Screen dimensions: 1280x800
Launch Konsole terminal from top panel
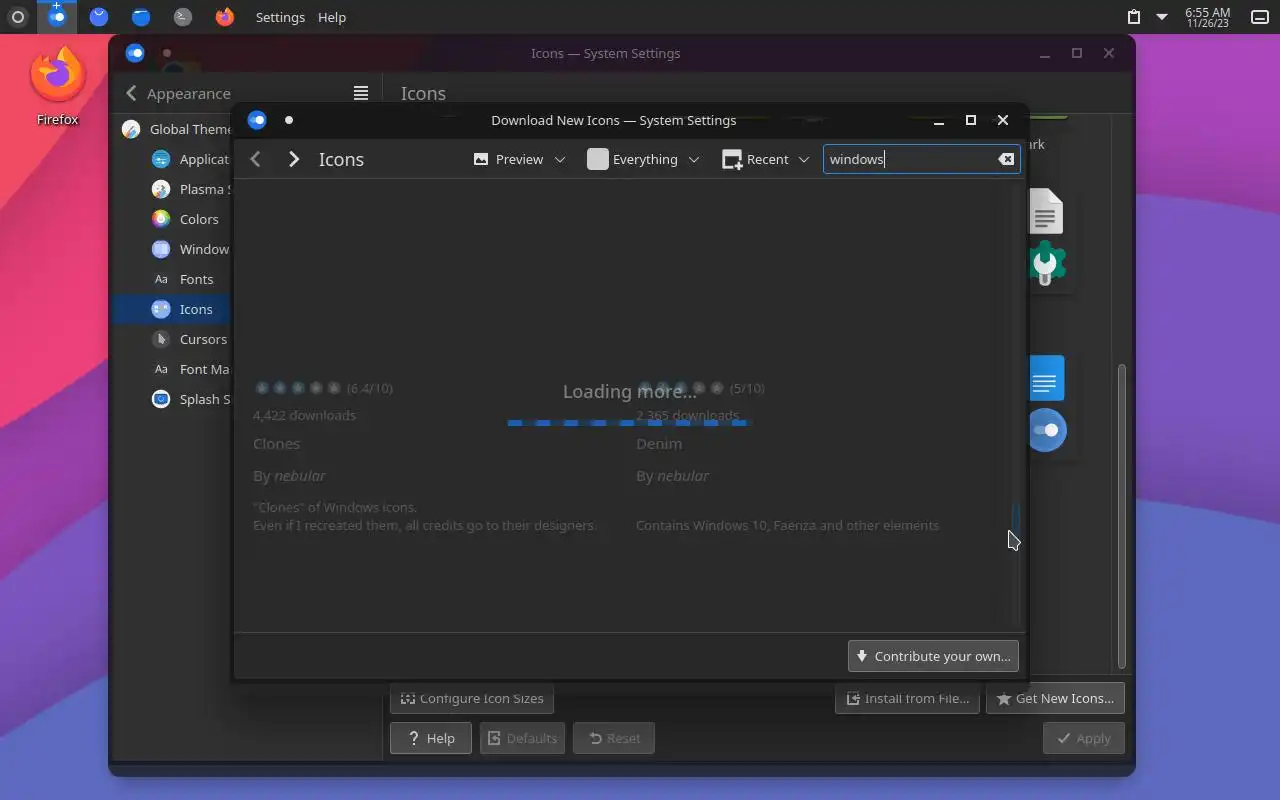pos(182,17)
